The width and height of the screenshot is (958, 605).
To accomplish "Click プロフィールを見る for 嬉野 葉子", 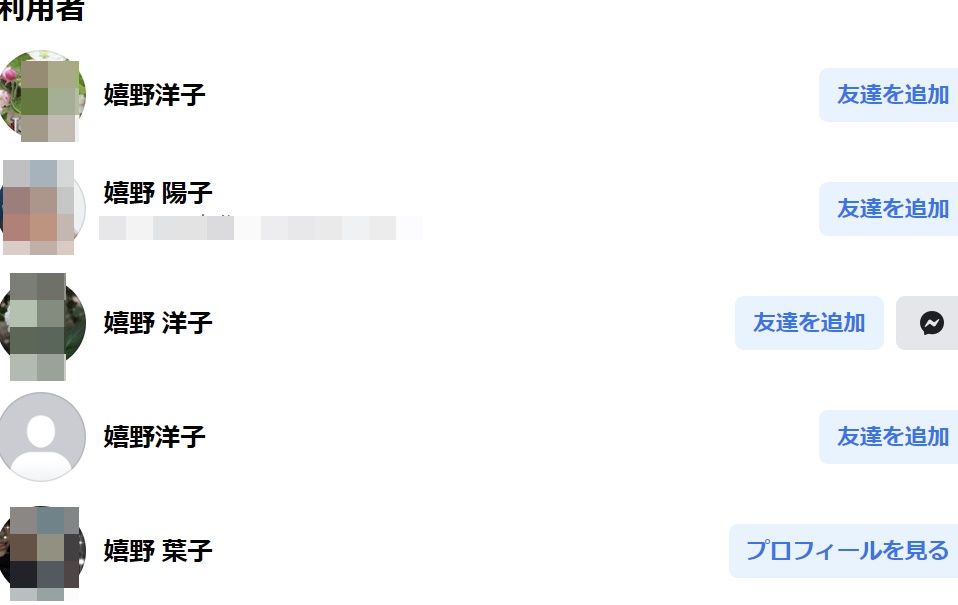I will [x=844, y=551].
